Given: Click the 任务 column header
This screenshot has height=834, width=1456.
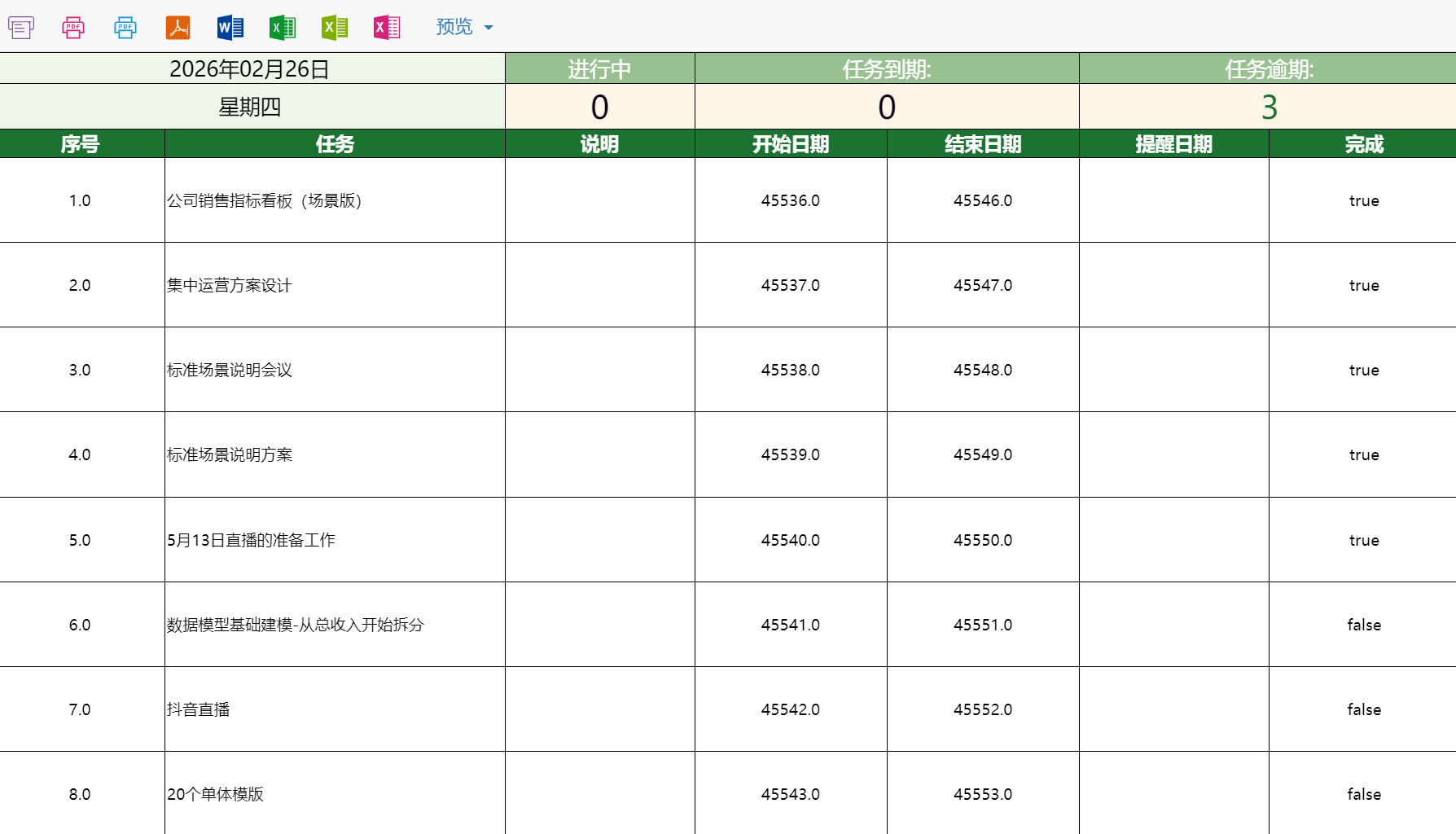Looking at the screenshot, I should pyautogui.click(x=335, y=144).
